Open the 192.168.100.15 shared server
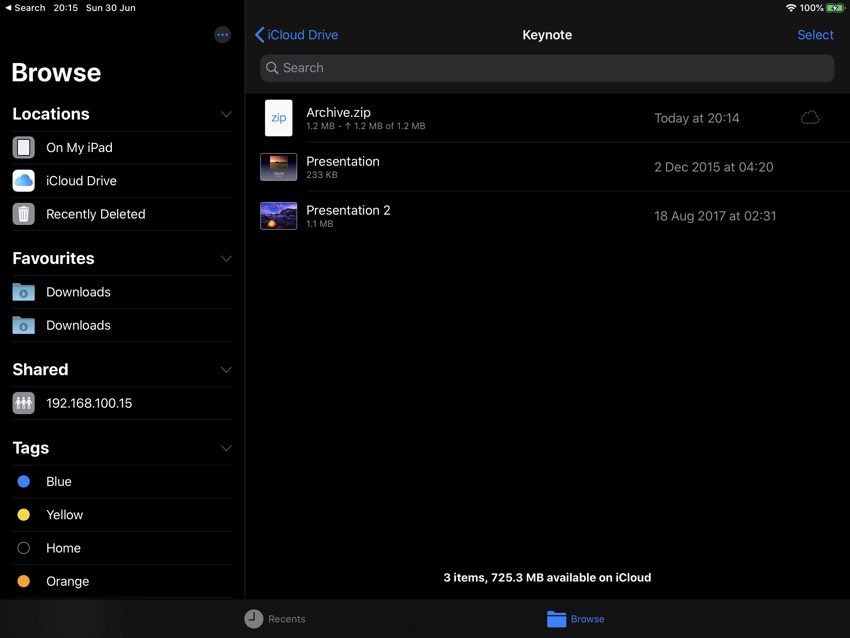The height and width of the screenshot is (638, 850). (x=122, y=403)
